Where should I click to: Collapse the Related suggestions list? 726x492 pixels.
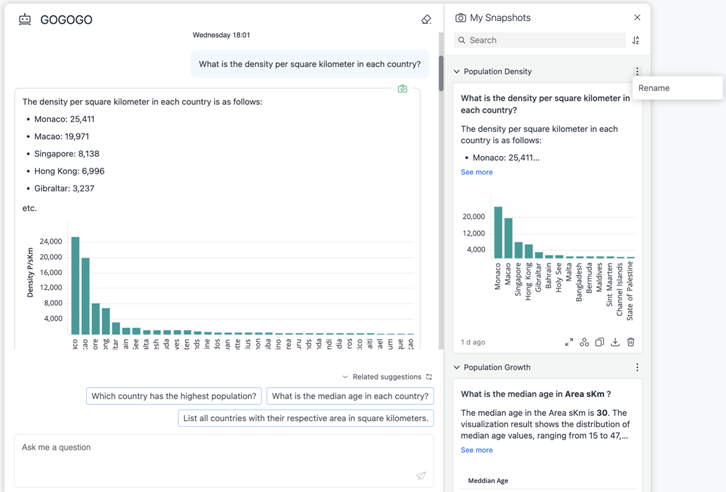point(345,377)
